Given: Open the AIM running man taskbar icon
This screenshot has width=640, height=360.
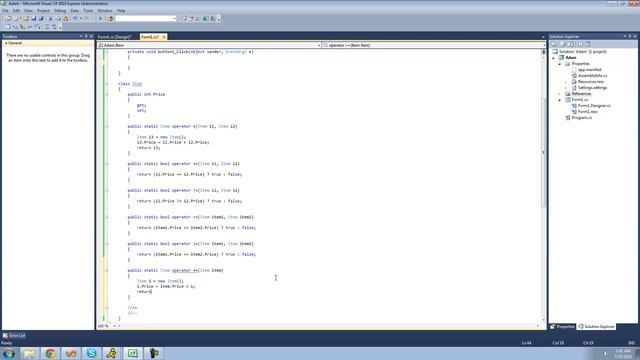Looking at the screenshot, I should pyautogui.click(x=112, y=353).
